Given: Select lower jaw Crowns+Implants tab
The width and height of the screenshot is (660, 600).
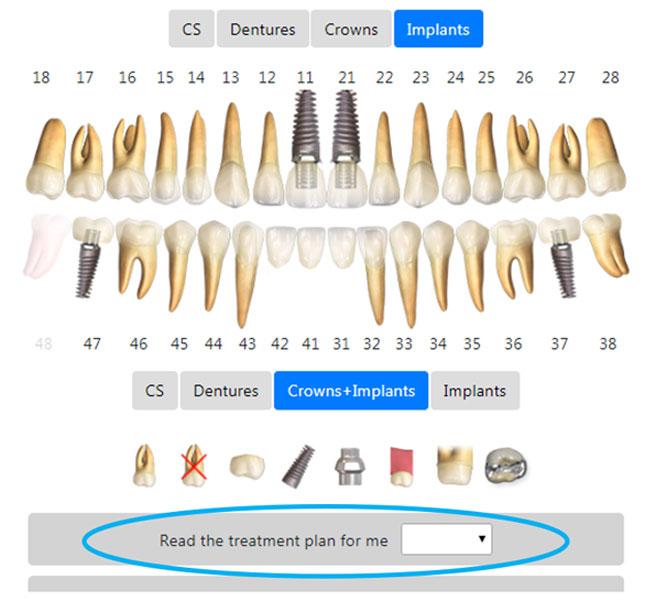Looking at the screenshot, I should coord(351,391).
